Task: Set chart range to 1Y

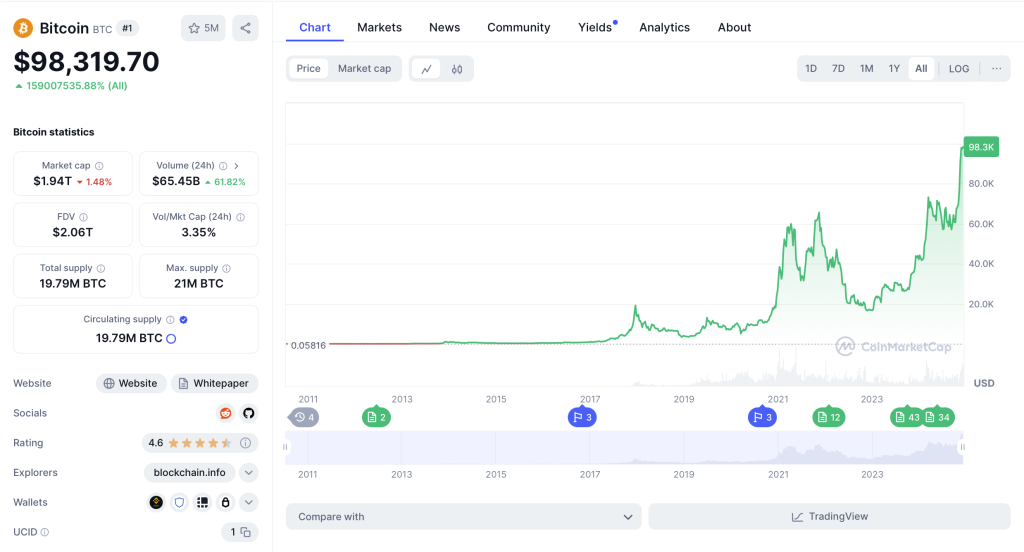Action: point(894,69)
